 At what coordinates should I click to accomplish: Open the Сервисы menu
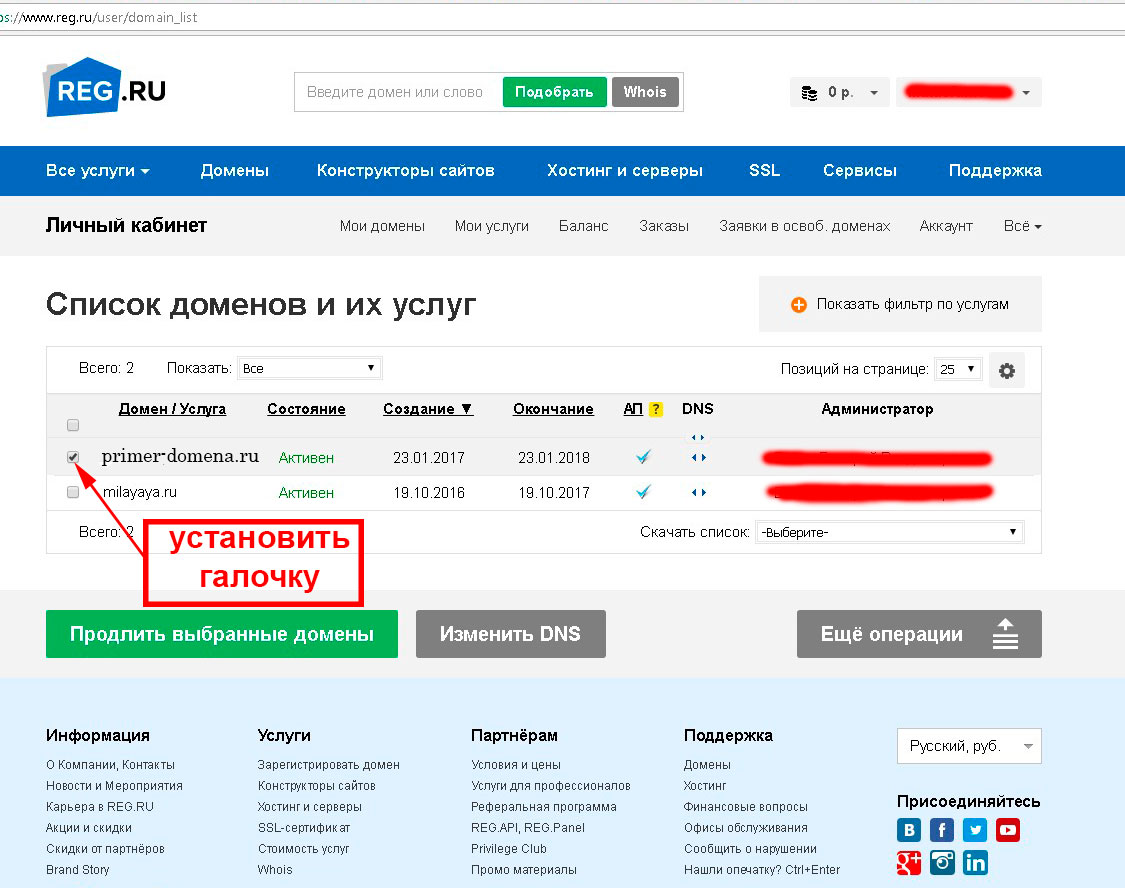(x=860, y=171)
